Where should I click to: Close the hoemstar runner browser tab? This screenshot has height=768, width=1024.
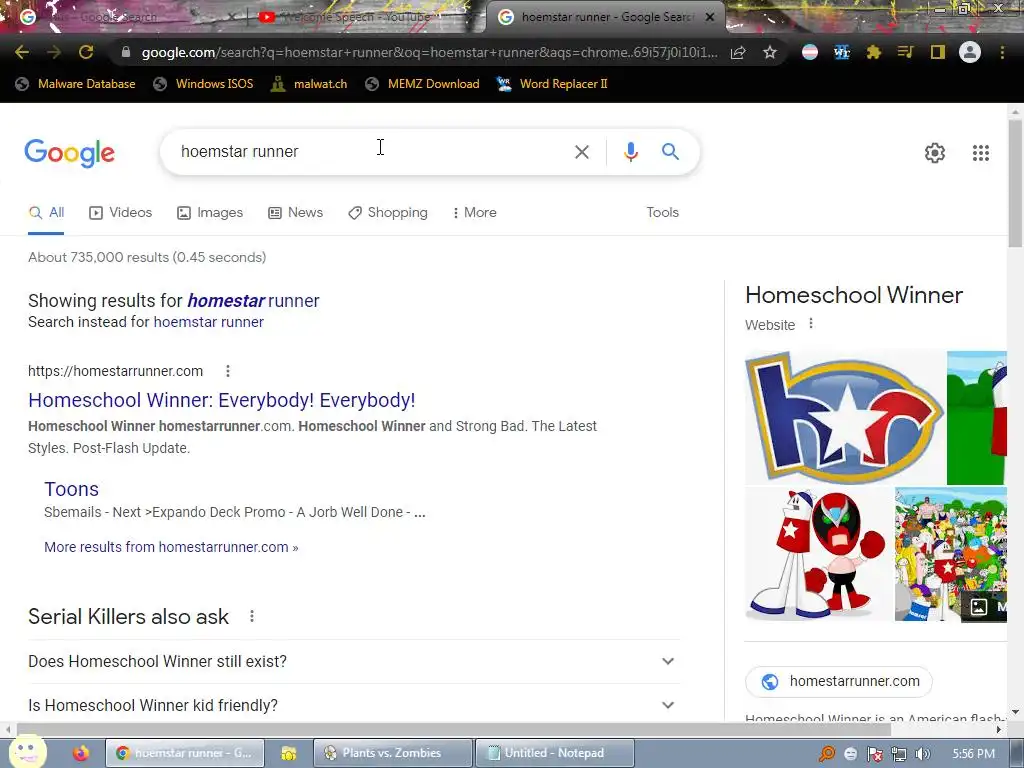click(x=710, y=17)
